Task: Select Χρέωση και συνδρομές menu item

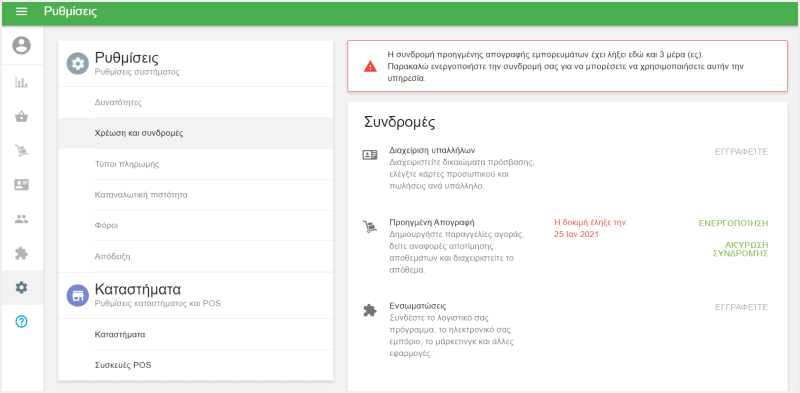Action: click(195, 133)
